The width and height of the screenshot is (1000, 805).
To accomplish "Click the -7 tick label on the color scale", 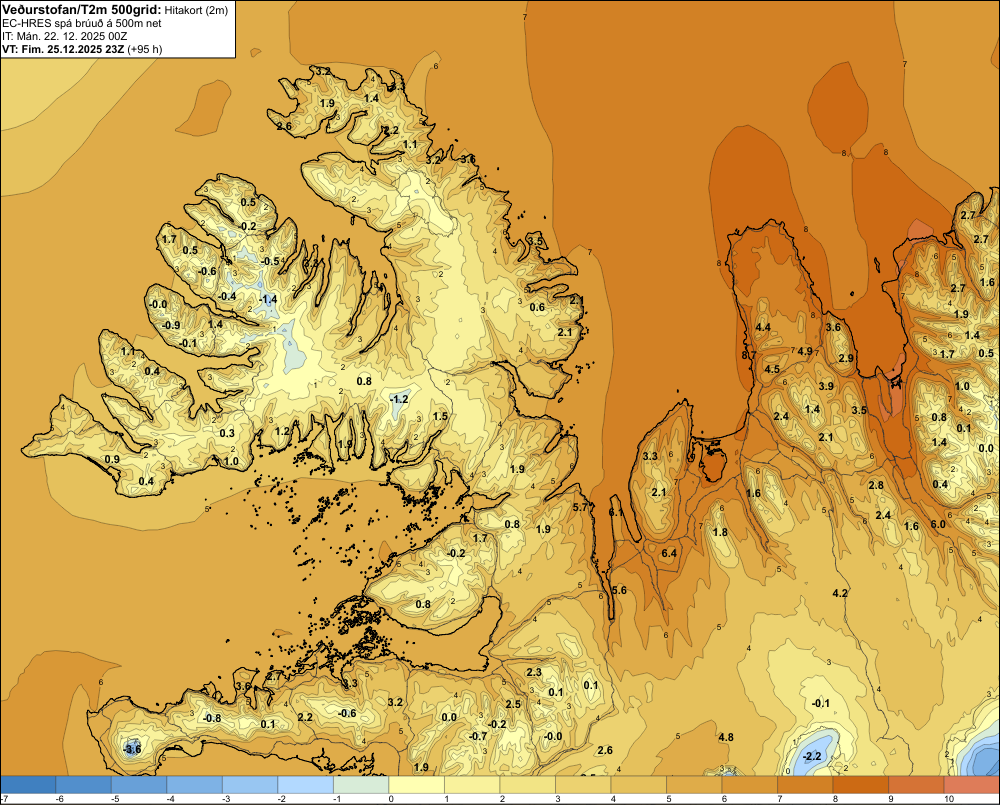I will [x=4, y=799].
